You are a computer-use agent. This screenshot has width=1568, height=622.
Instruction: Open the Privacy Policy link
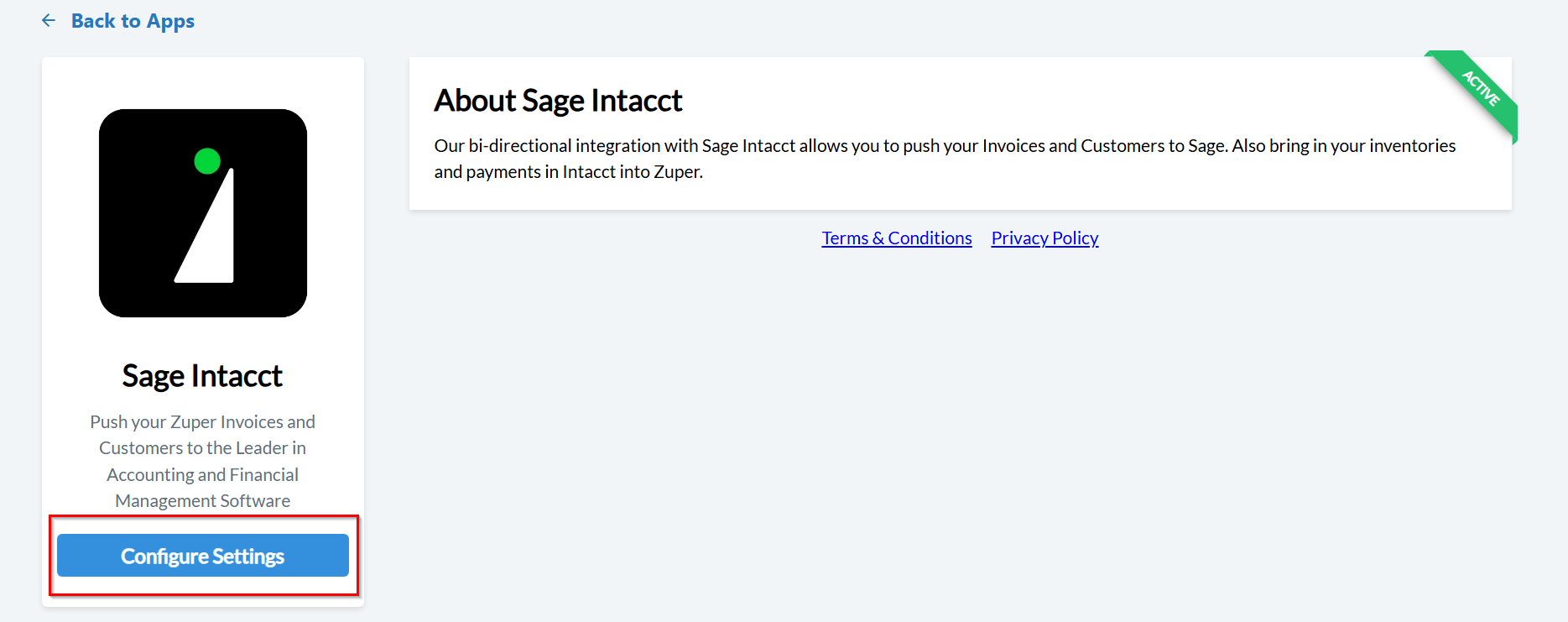tap(1044, 238)
